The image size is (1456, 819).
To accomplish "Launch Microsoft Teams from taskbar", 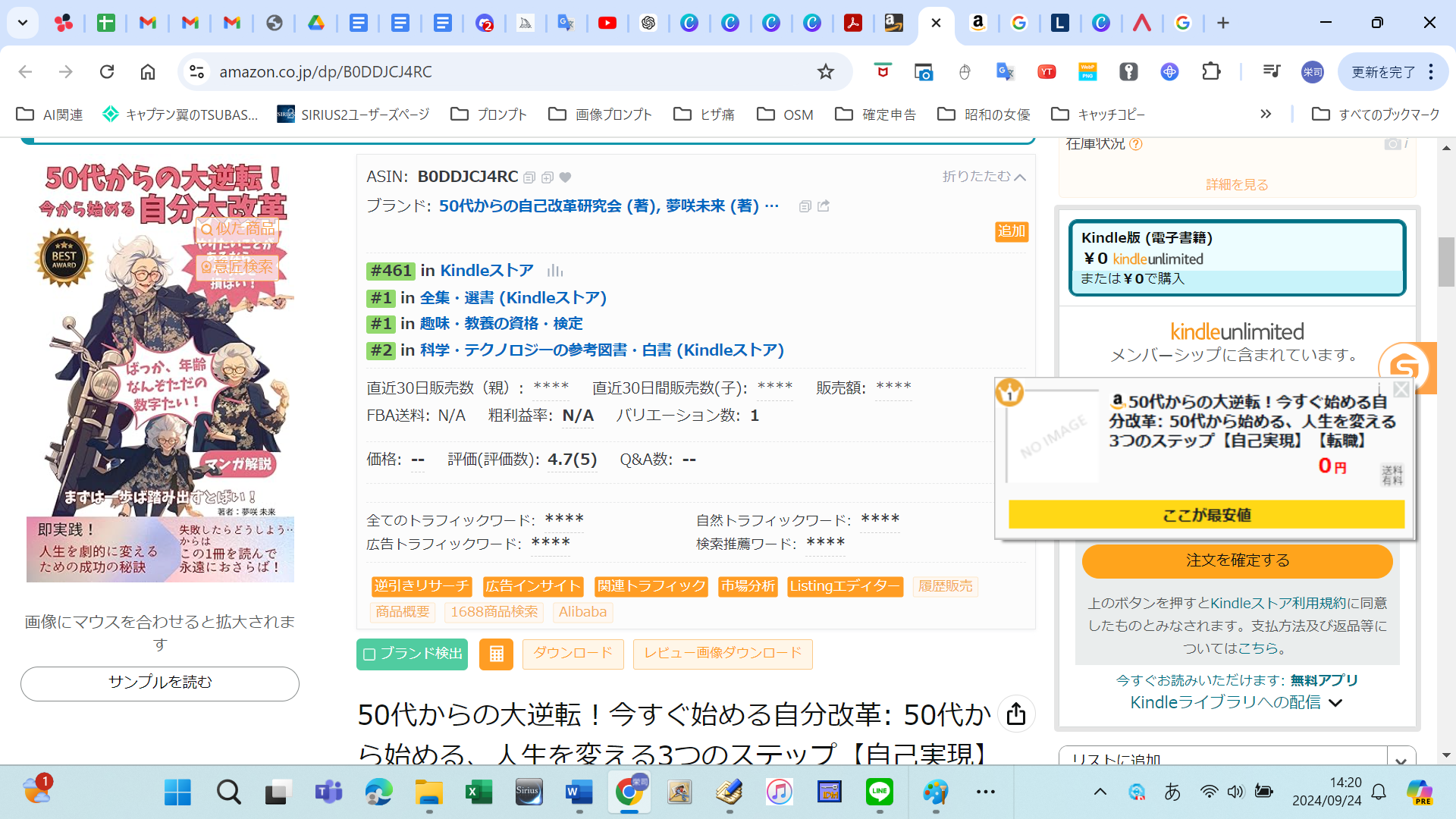I will (x=328, y=792).
